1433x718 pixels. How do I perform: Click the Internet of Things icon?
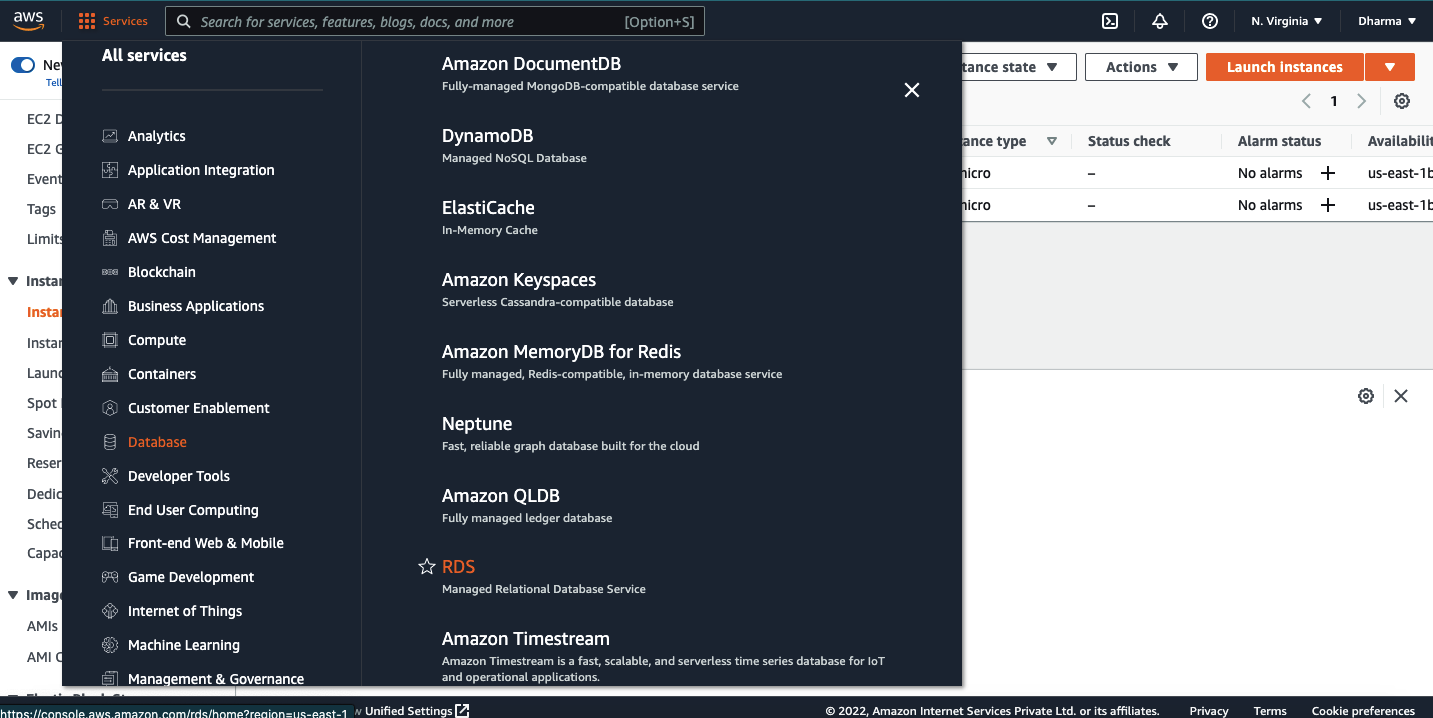click(110, 611)
